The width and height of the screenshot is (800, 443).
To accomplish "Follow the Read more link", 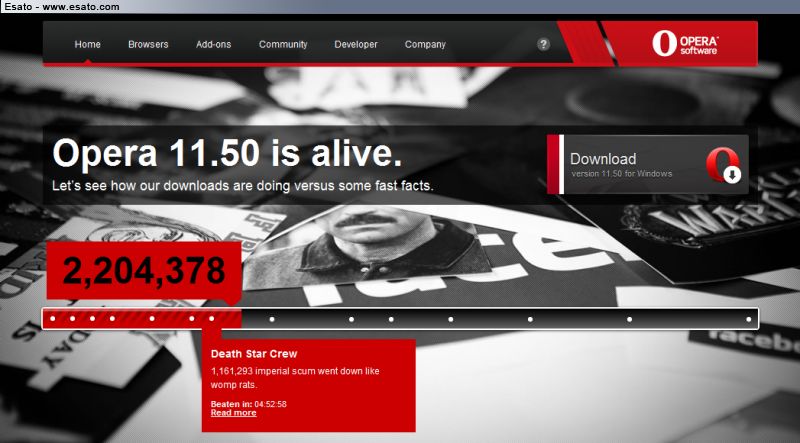I will [x=234, y=412].
